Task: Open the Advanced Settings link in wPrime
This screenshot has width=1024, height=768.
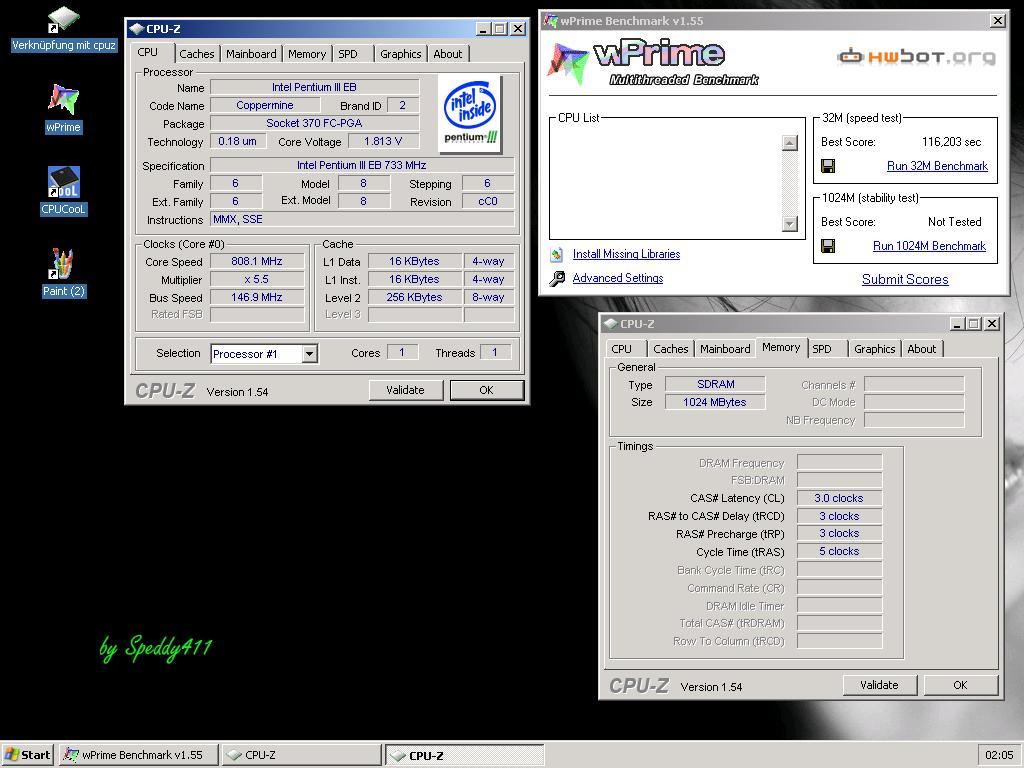Action: click(x=618, y=278)
